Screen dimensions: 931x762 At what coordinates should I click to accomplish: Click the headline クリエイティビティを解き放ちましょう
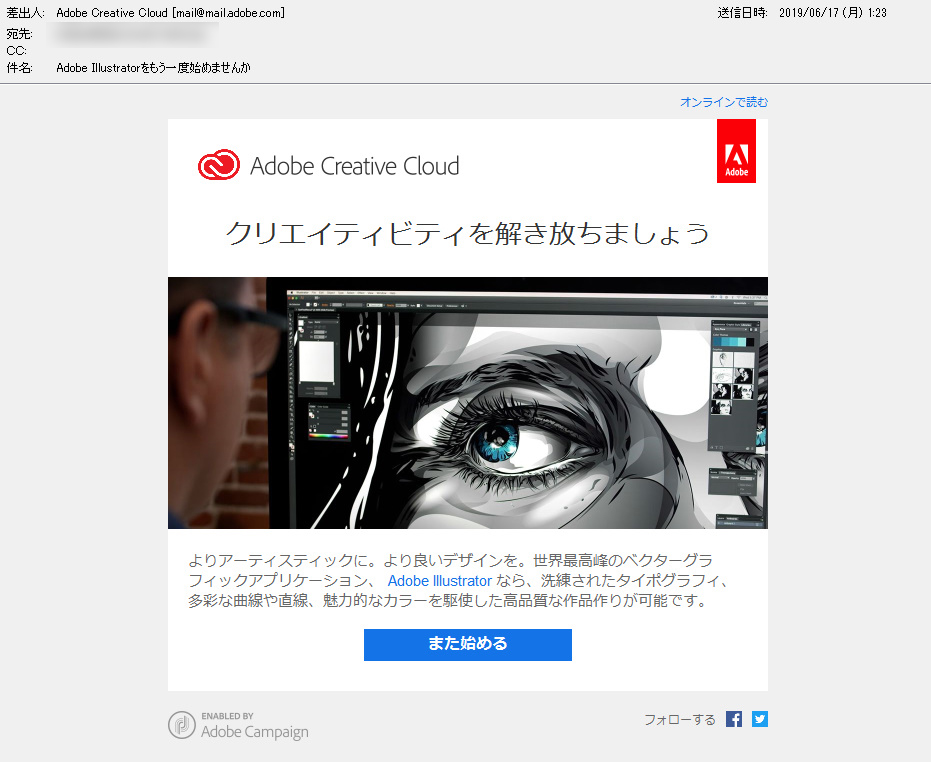tap(467, 233)
